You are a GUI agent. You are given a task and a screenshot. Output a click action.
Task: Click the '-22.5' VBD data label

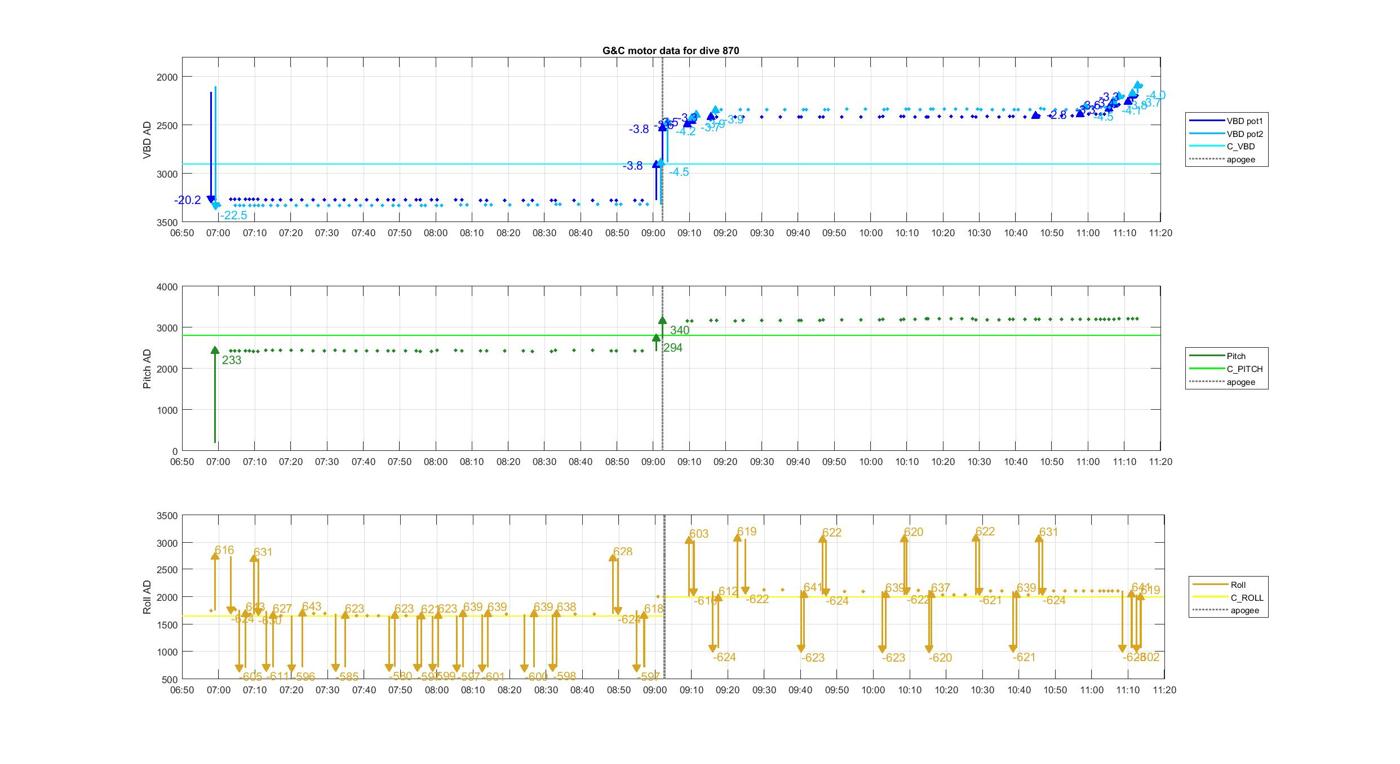pyautogui.click(x=234, y=215)
